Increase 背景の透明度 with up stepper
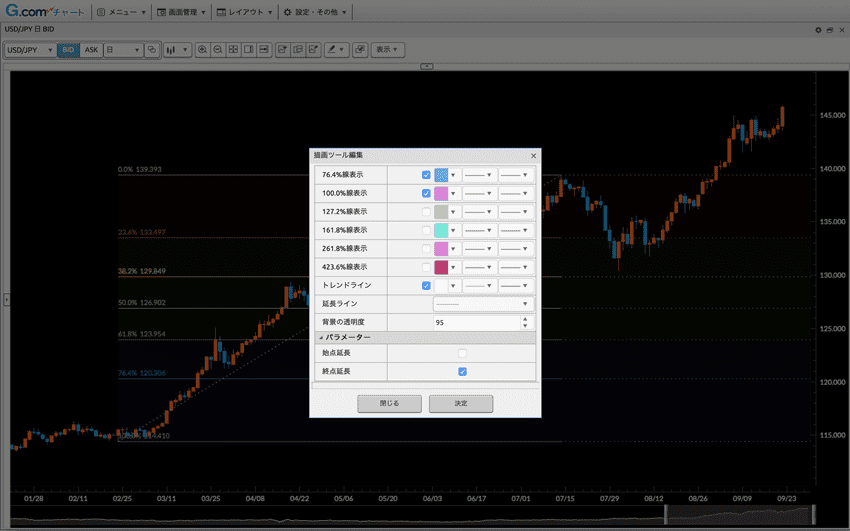 tap(525, 319)
